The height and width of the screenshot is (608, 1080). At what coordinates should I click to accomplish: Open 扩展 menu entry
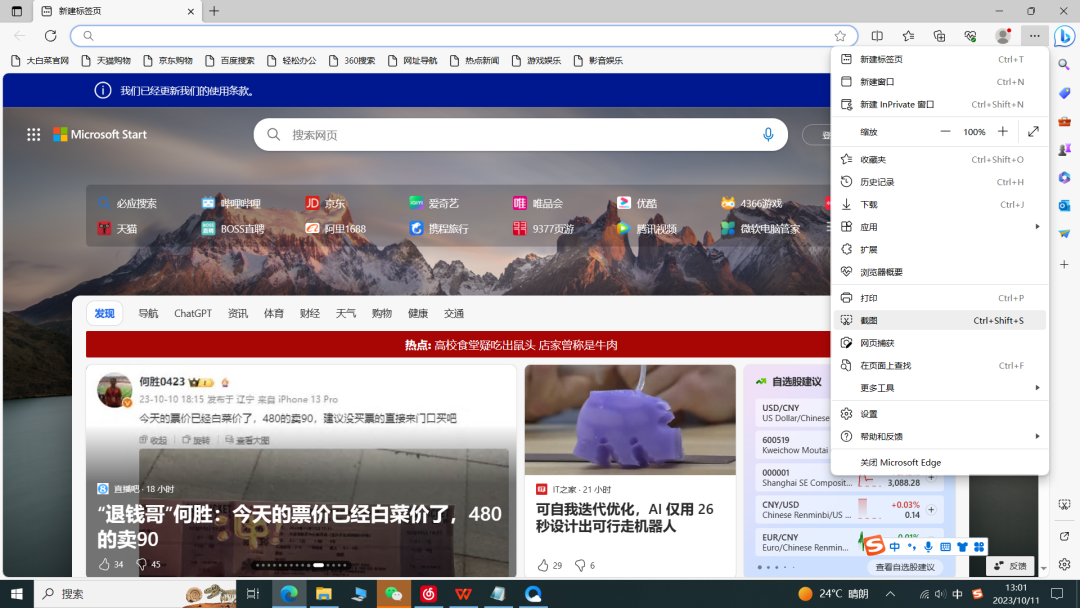[939, 249]
